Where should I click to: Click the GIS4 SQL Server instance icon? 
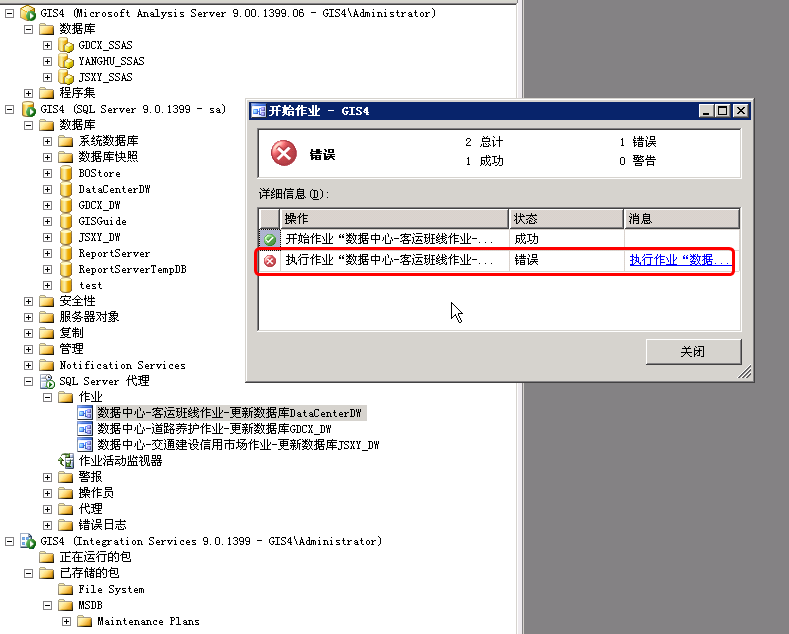[x=28, y=109]
